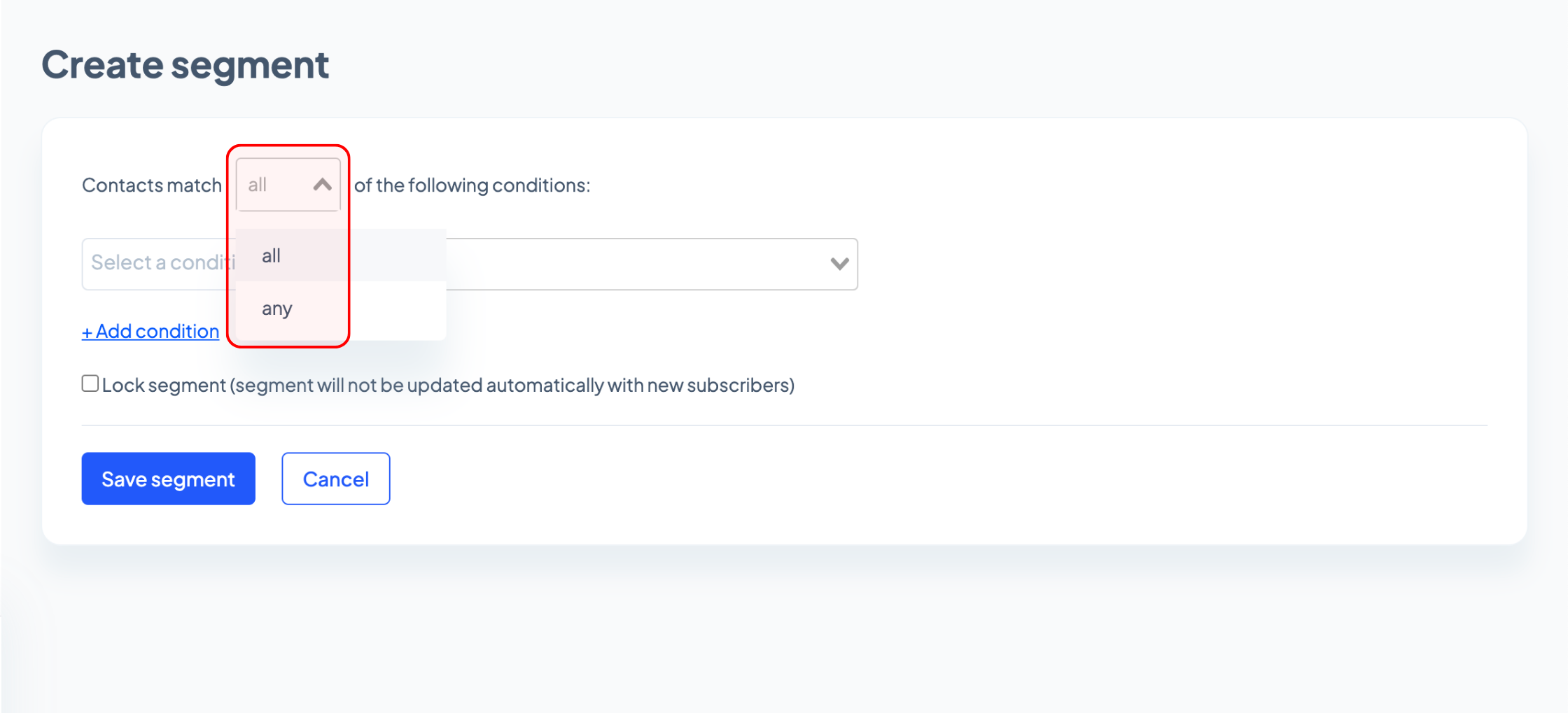1568x713 pixels.
Task: Save the segment with the Save segment button
Action: point(168,479)
